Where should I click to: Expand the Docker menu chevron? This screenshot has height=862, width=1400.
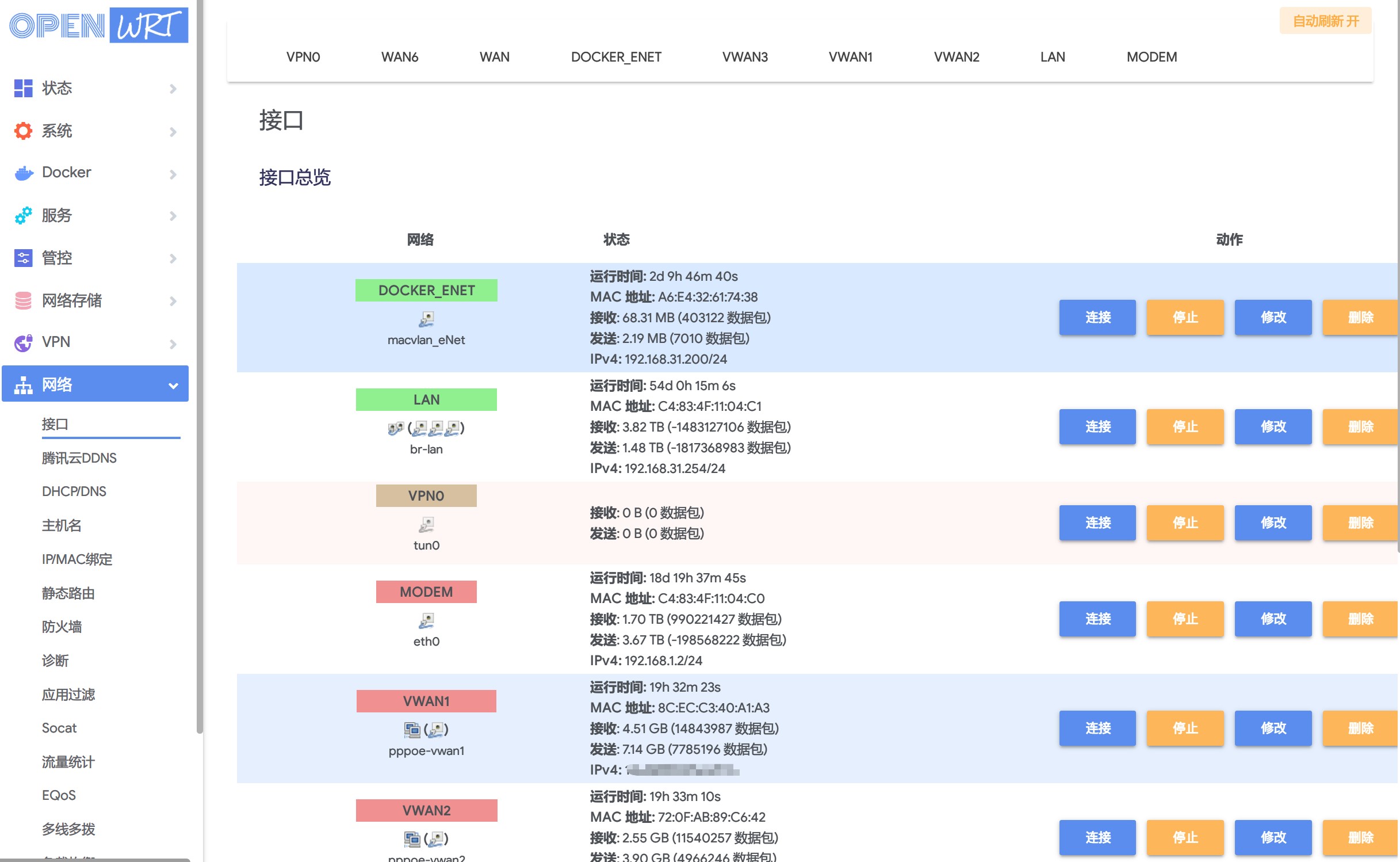tap(173, 173)
